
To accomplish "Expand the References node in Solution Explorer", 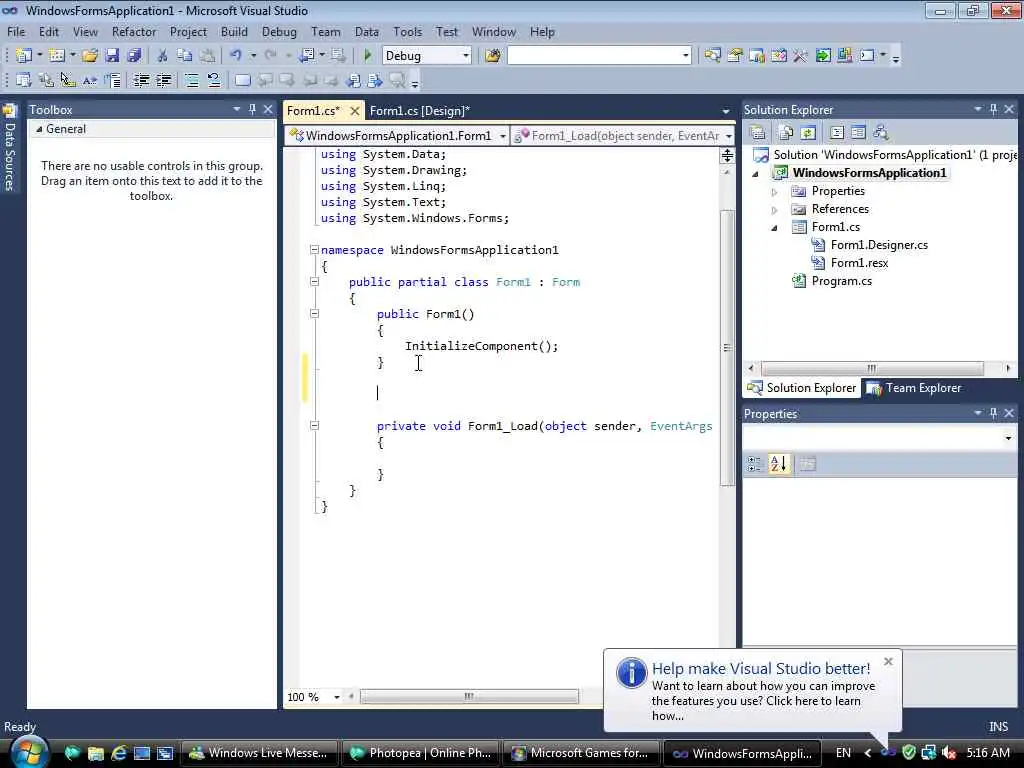I will [x=775, y=210].
